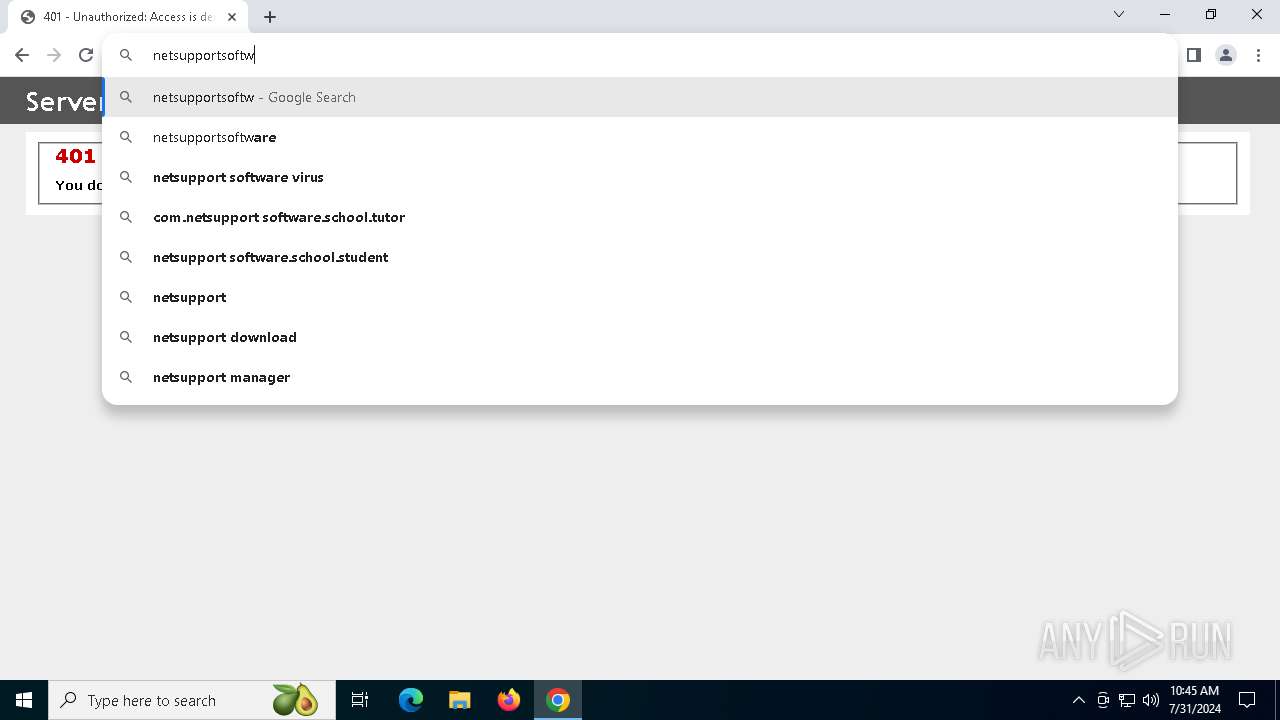Choose the 'netsupport manager' suggestion

640,377
